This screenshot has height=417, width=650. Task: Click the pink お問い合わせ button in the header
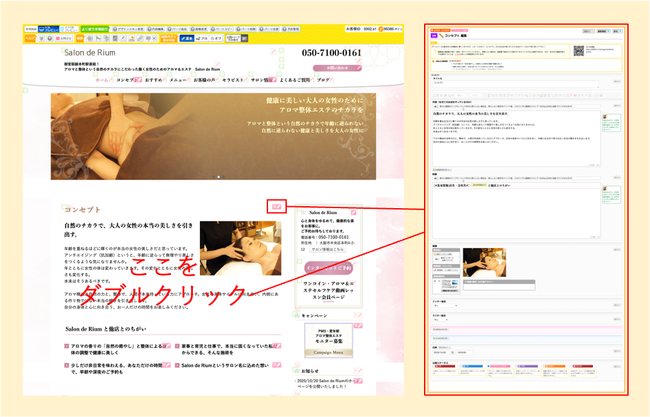tap(338, 68)
